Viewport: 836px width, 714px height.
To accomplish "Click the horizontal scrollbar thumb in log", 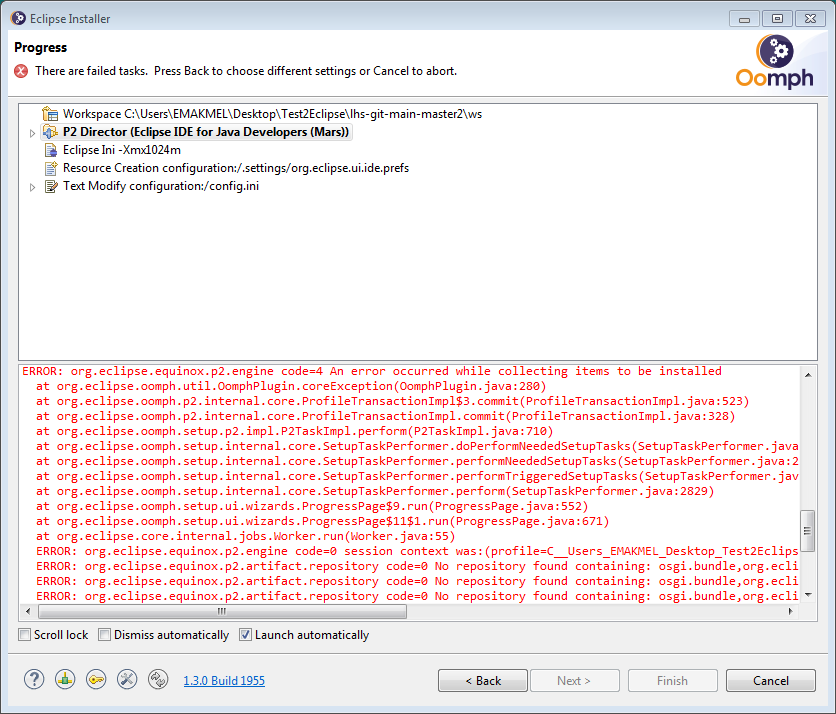I will [x=222, y=611].
